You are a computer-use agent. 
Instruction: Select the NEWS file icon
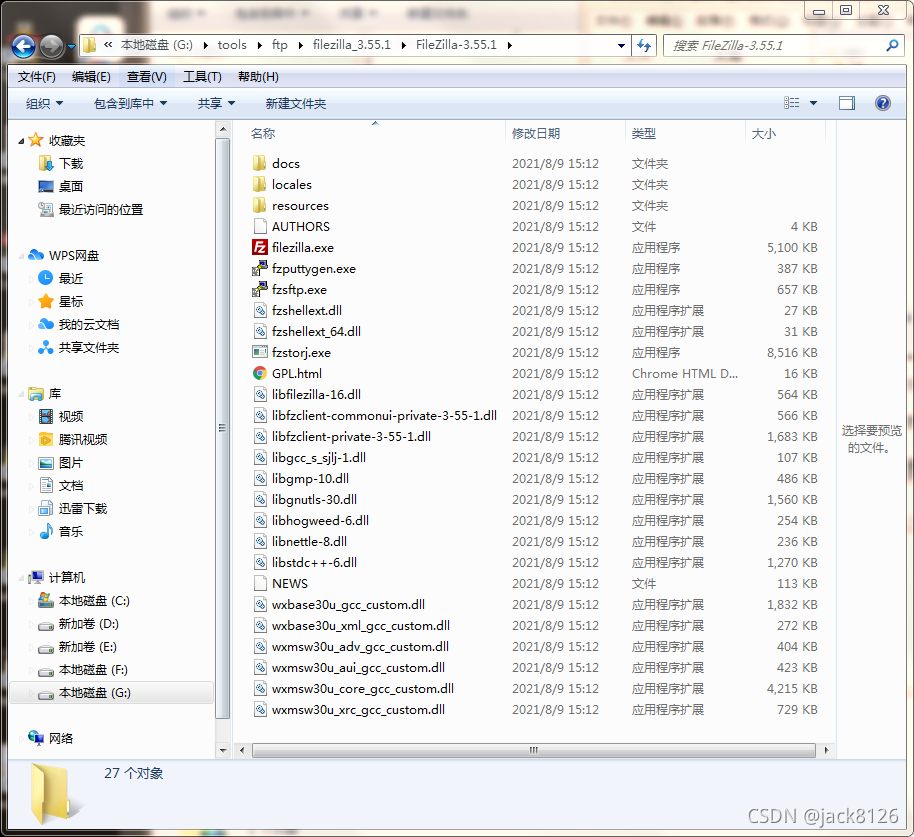[x=259, y=583]
